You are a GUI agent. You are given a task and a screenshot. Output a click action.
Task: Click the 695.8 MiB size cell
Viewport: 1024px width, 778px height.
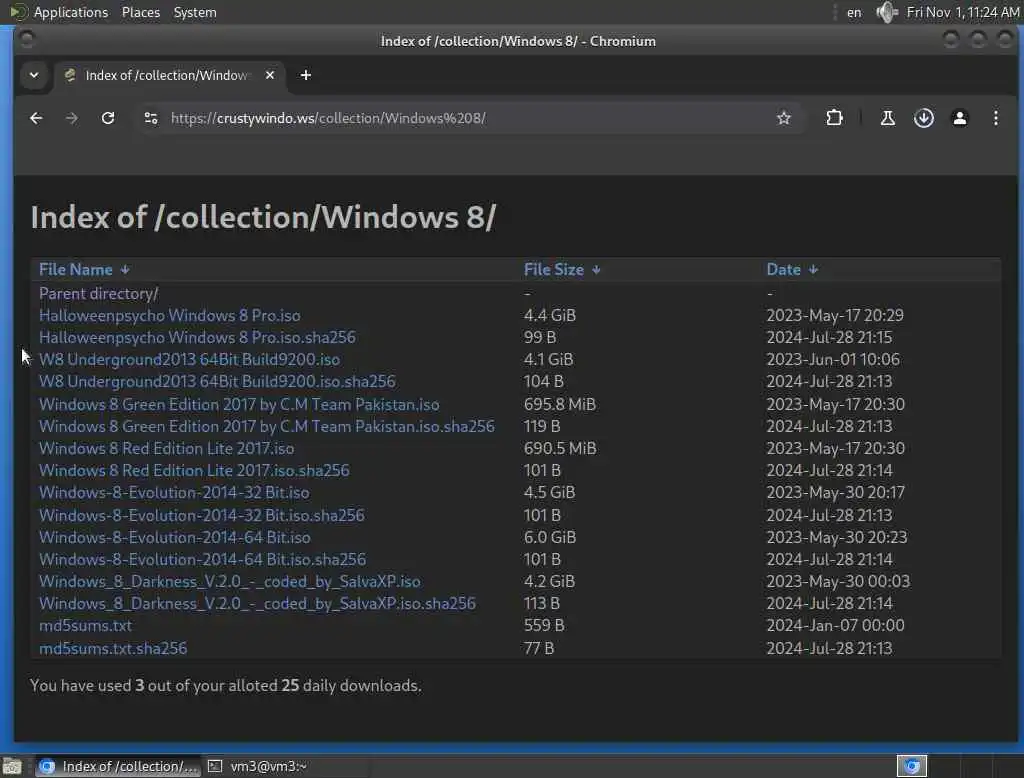(560, 404)
